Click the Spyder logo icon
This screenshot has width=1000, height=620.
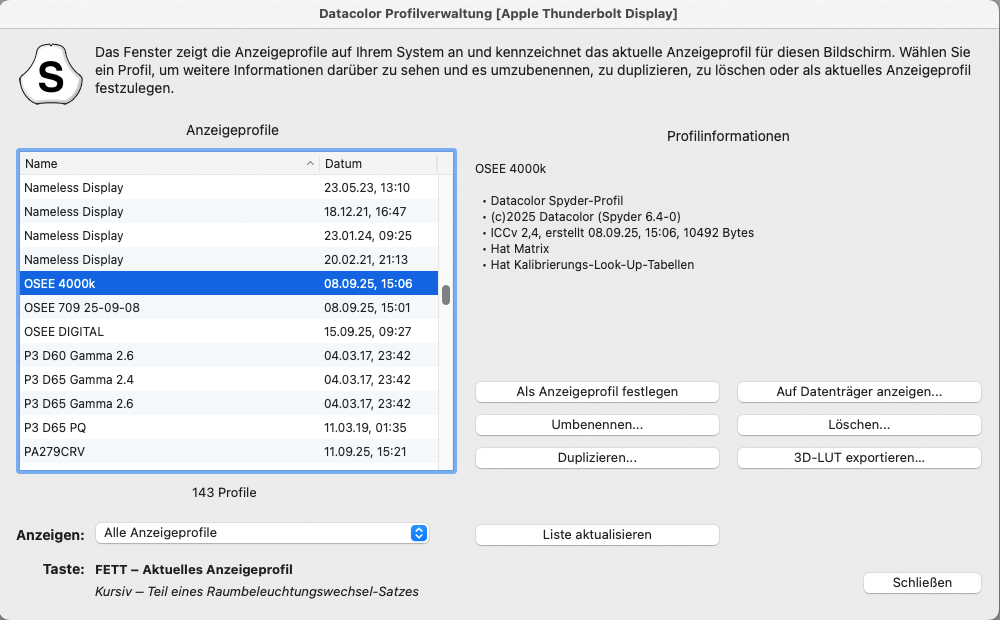point(50,74)
